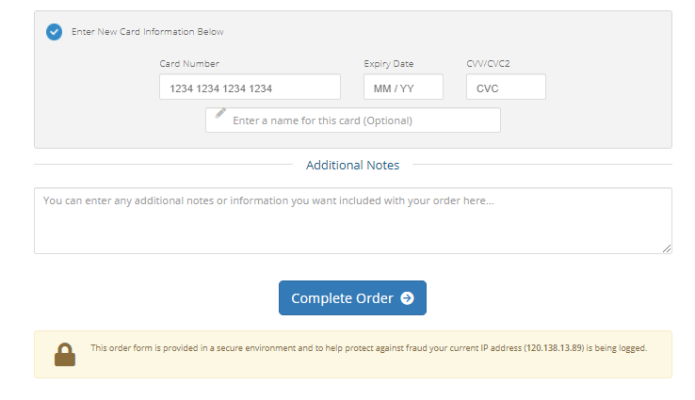The width and height of the screenshot is (695, 400).
Task: Click the secure environment notice text
Action: 300,348
